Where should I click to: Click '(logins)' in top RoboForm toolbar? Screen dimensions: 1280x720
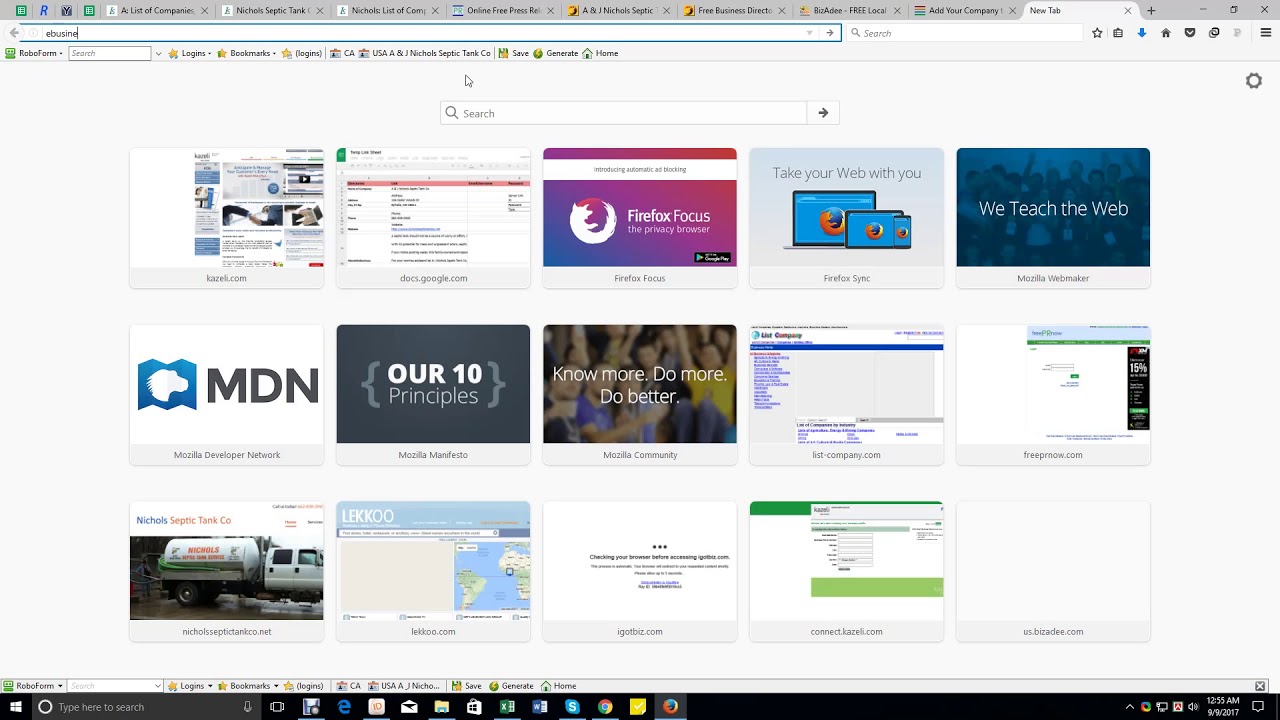[302, 53]
